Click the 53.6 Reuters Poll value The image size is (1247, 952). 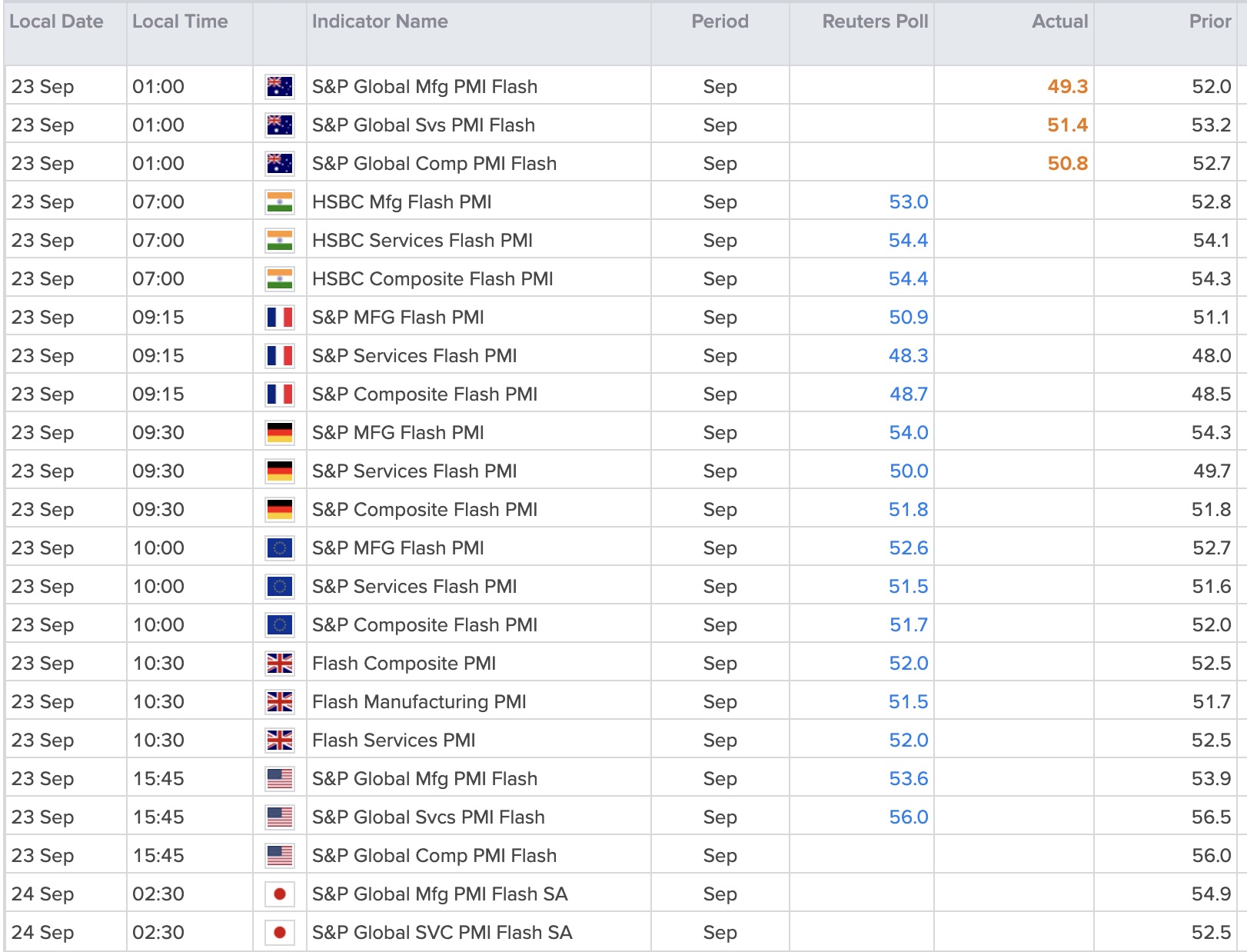pos(908,779)
